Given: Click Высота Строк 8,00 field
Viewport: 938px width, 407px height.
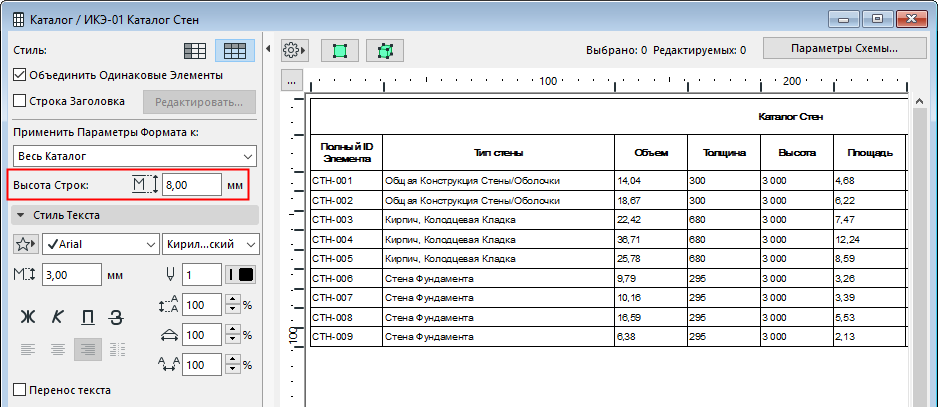Looking at the screenshot, I should coord(192,186).
